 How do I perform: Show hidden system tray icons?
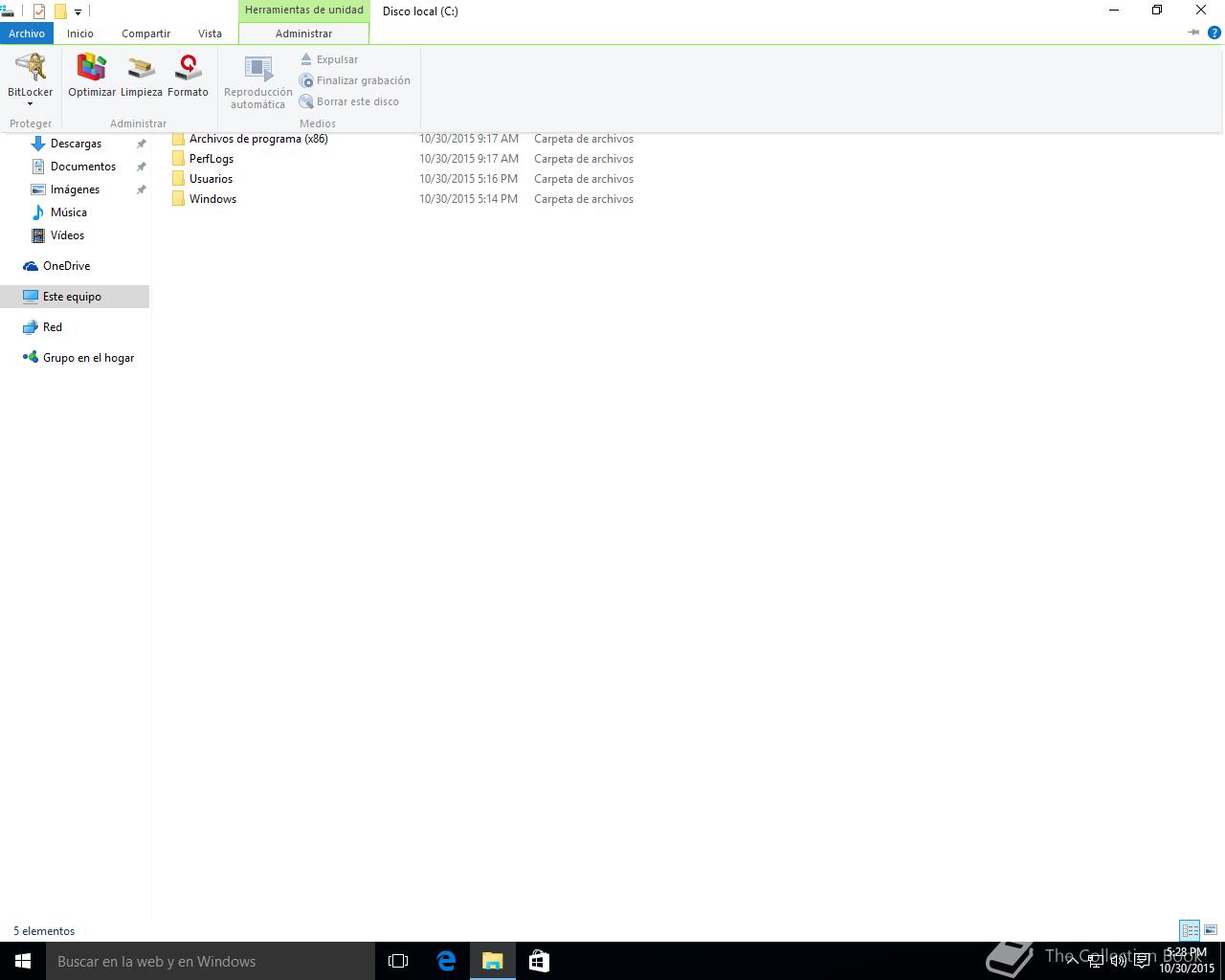[x=1072, y=960]
